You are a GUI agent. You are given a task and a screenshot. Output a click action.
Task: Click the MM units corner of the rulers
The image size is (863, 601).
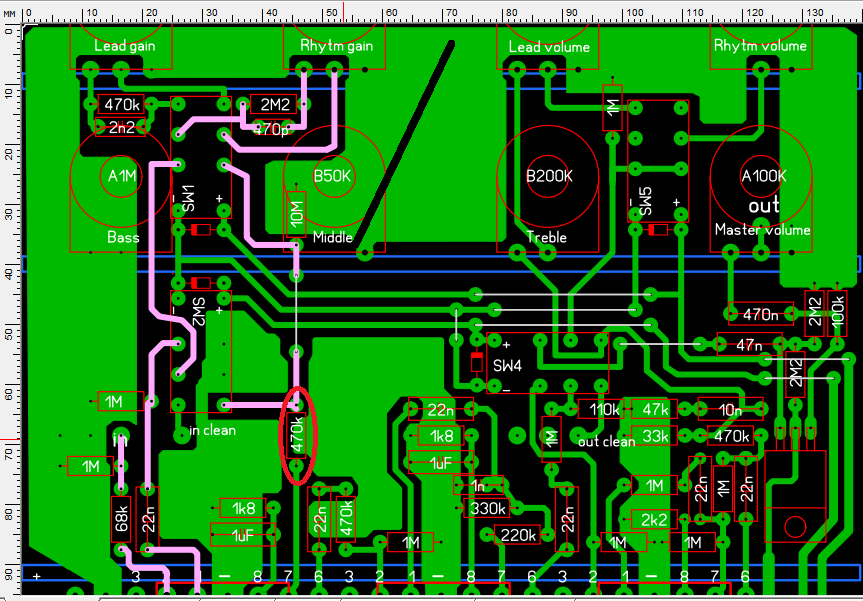(x=10, y=12)
